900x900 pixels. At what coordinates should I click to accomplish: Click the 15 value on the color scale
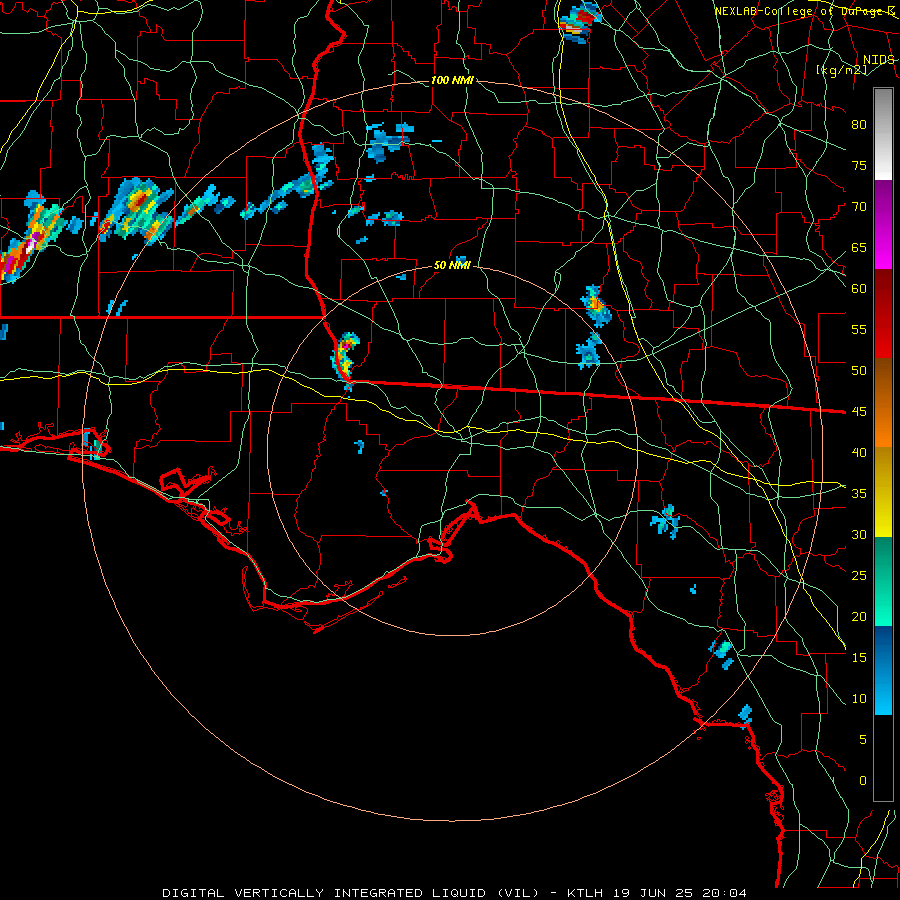point(859,658)
